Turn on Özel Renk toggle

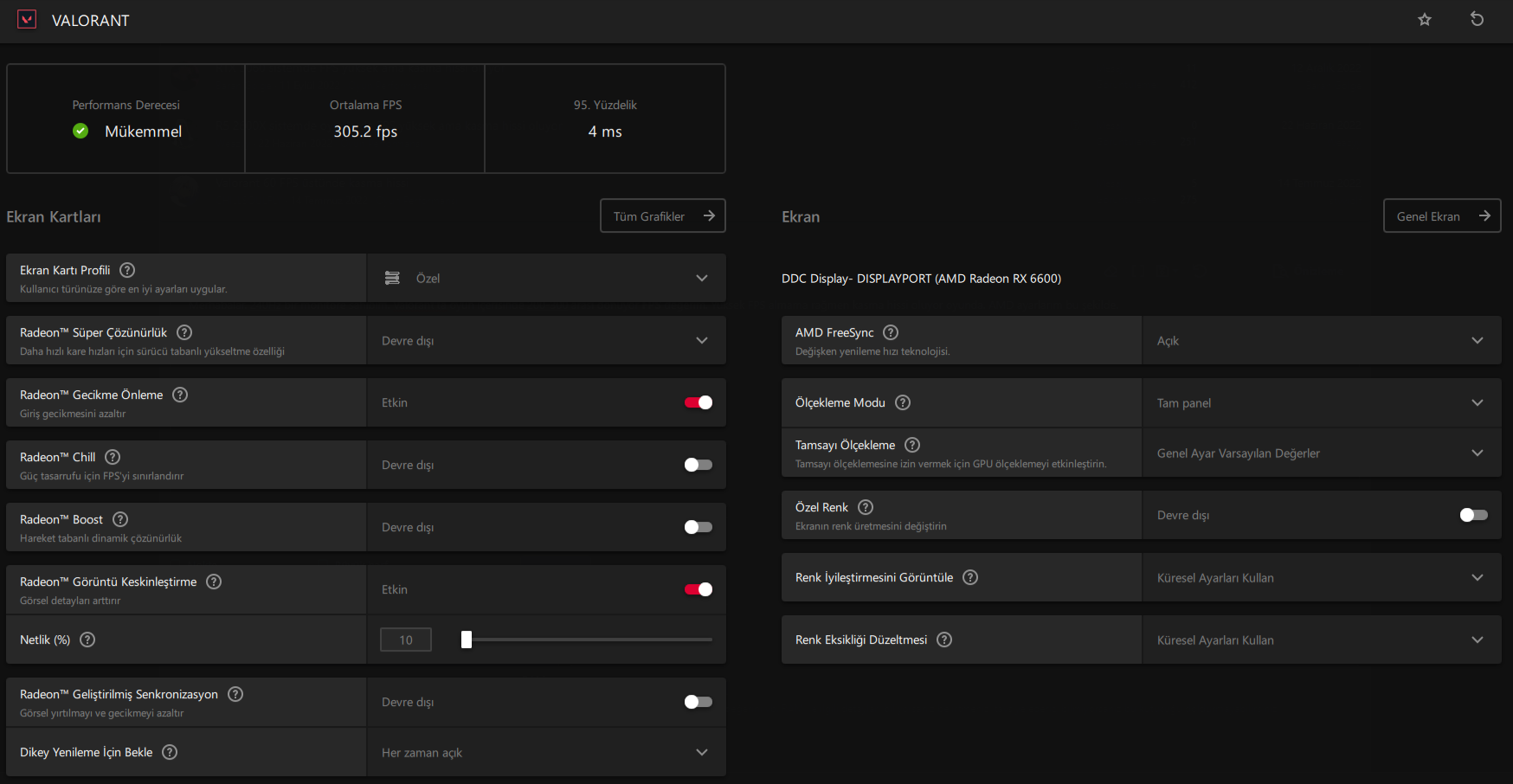[1473, 515]
